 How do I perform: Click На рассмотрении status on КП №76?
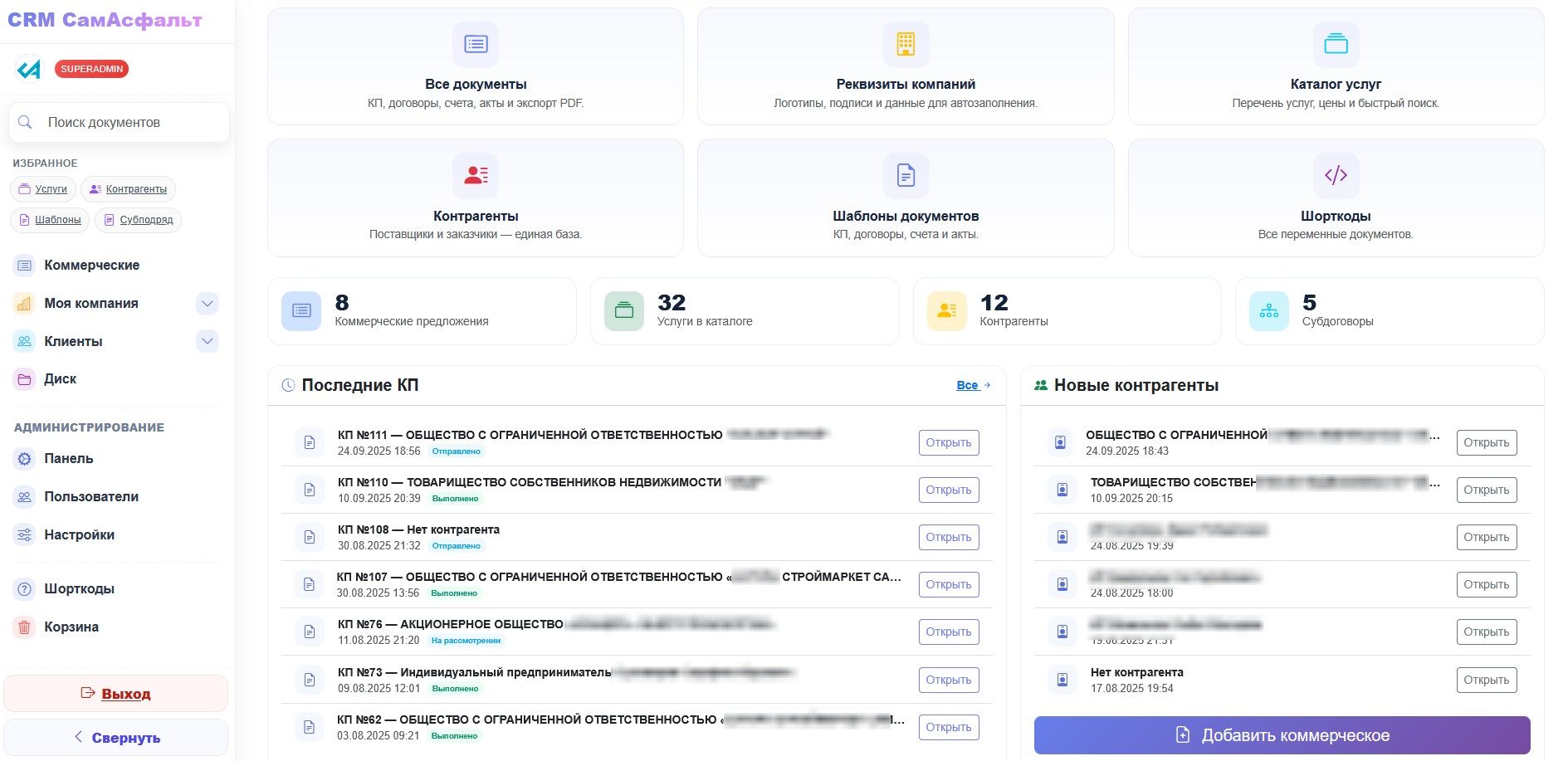pos(466,641)
